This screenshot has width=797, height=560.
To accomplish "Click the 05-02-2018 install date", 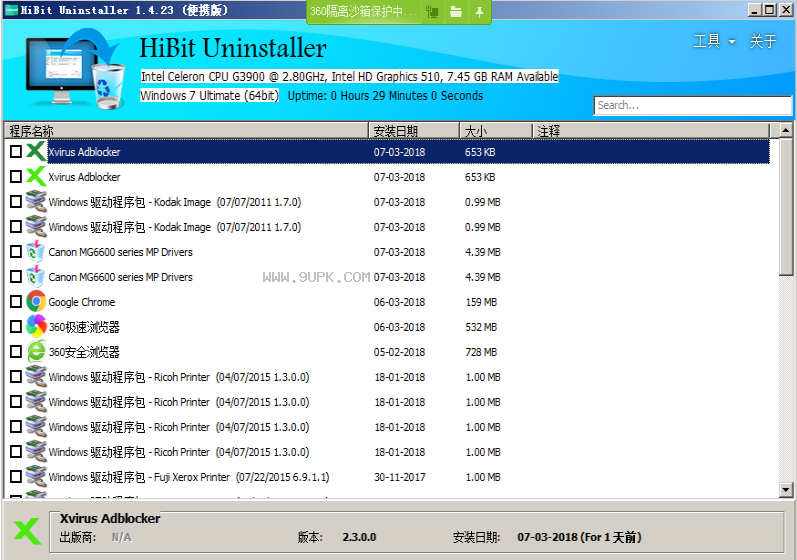I will pyautogui.click(x=400, y=352).
